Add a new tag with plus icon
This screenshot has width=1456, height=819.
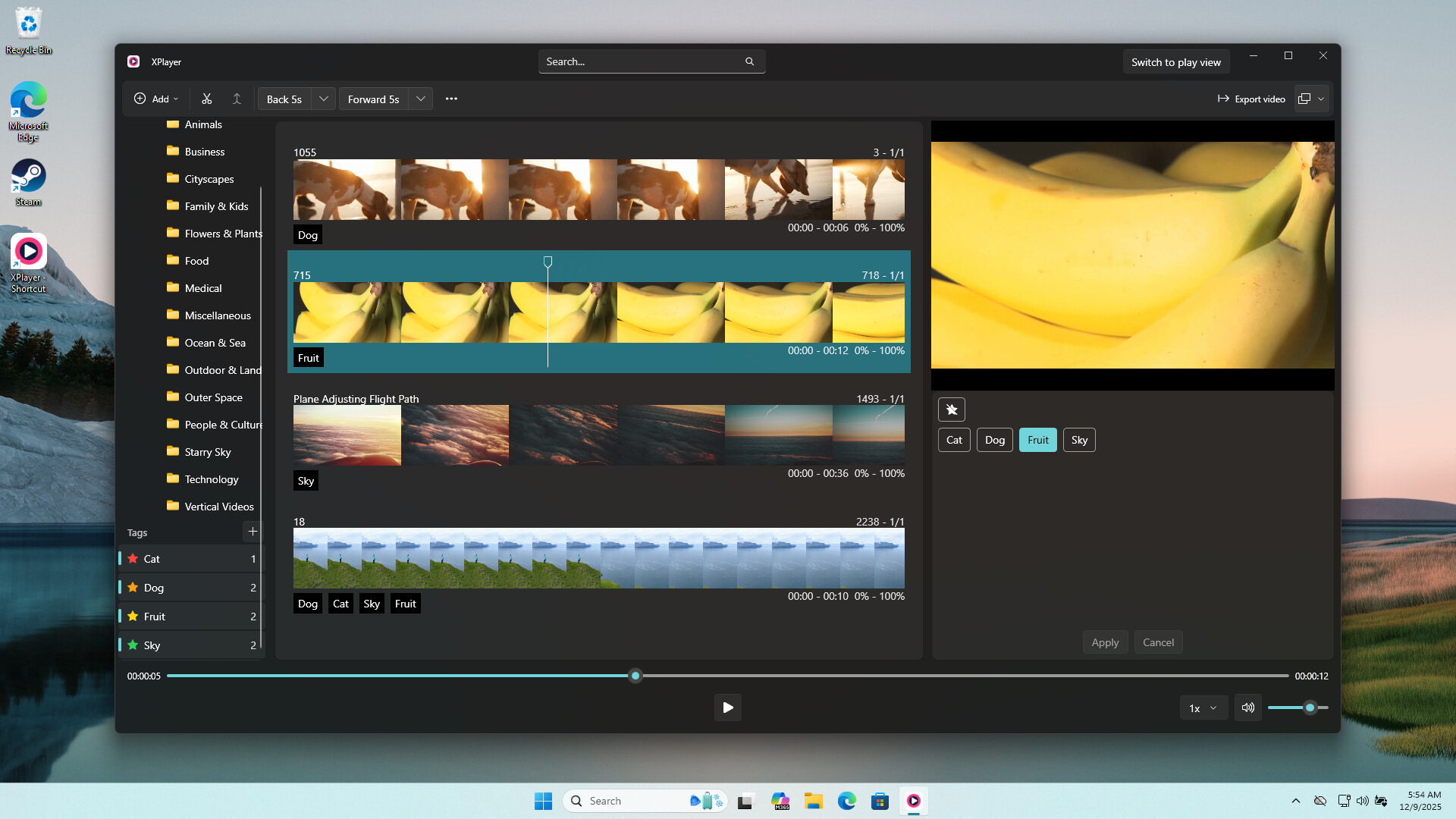[253, 532]
